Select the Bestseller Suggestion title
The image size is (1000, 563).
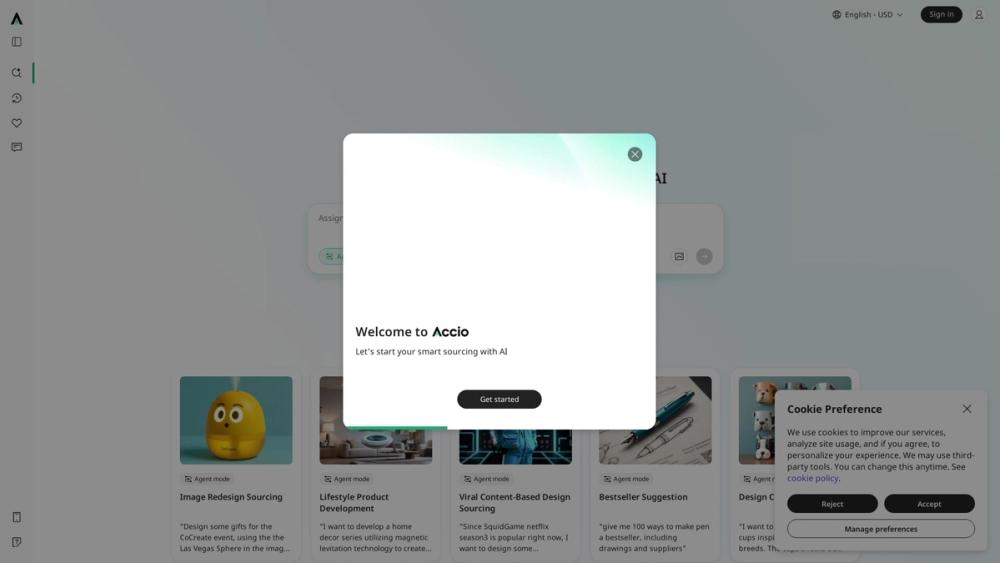pyautogui.click(x=643, y=497)
